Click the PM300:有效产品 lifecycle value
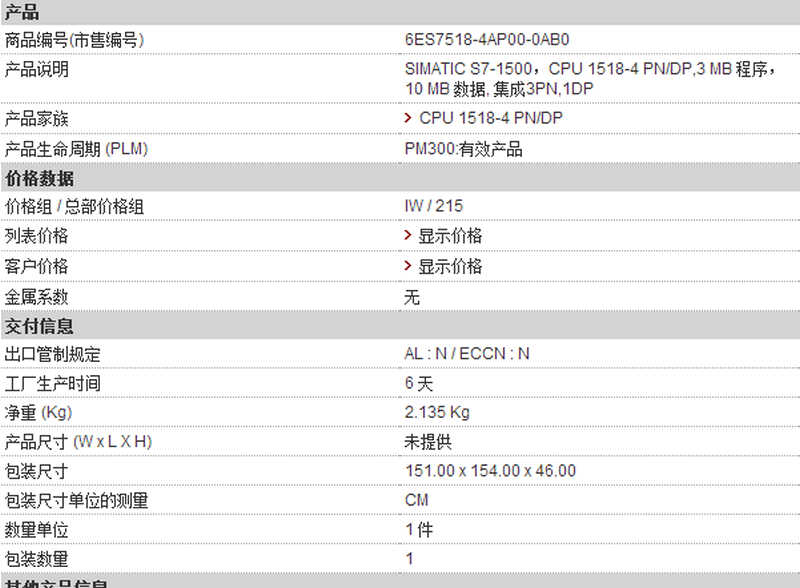 (x=463, y=149)
